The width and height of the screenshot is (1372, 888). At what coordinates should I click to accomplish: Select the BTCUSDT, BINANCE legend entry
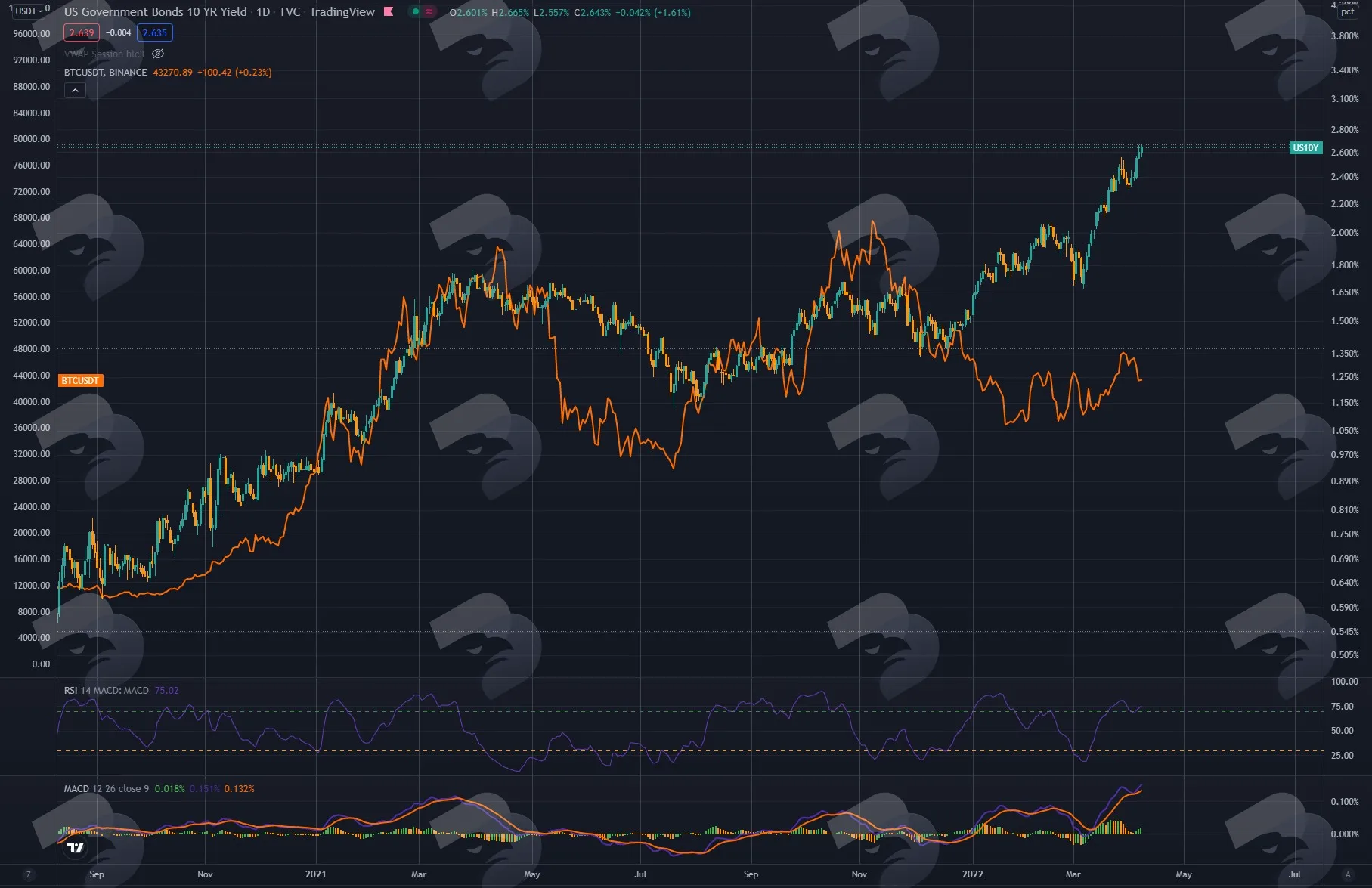106,73
